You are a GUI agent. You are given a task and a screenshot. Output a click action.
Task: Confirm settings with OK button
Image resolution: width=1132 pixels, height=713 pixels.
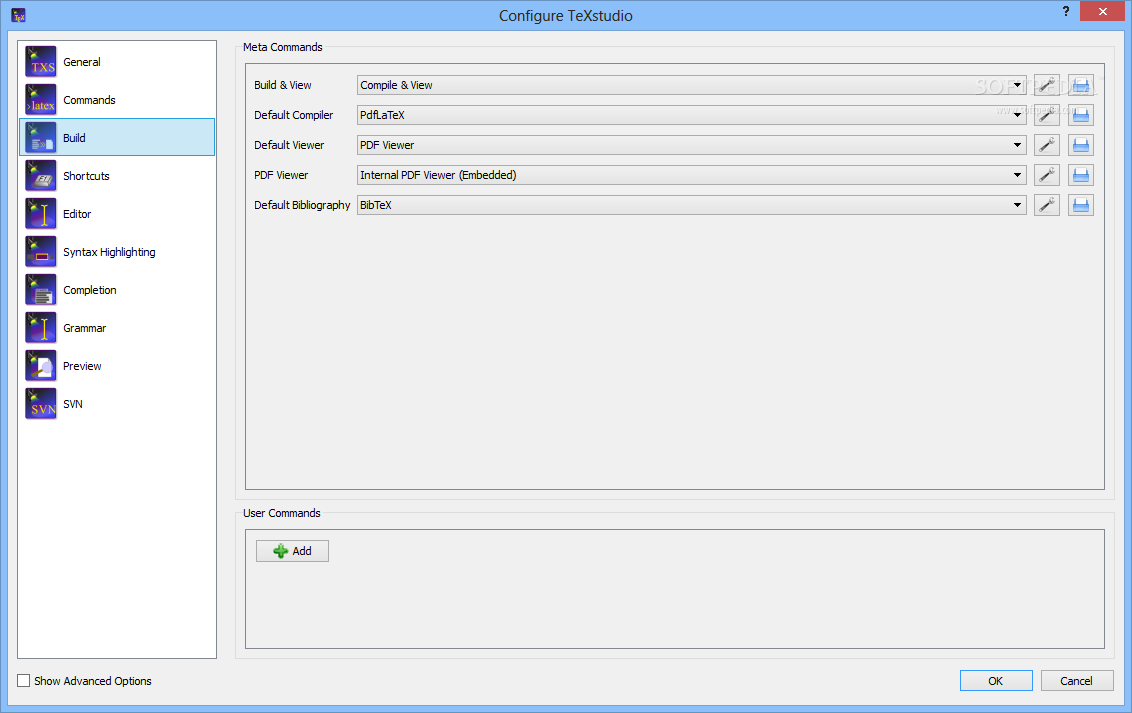point(996,681)
